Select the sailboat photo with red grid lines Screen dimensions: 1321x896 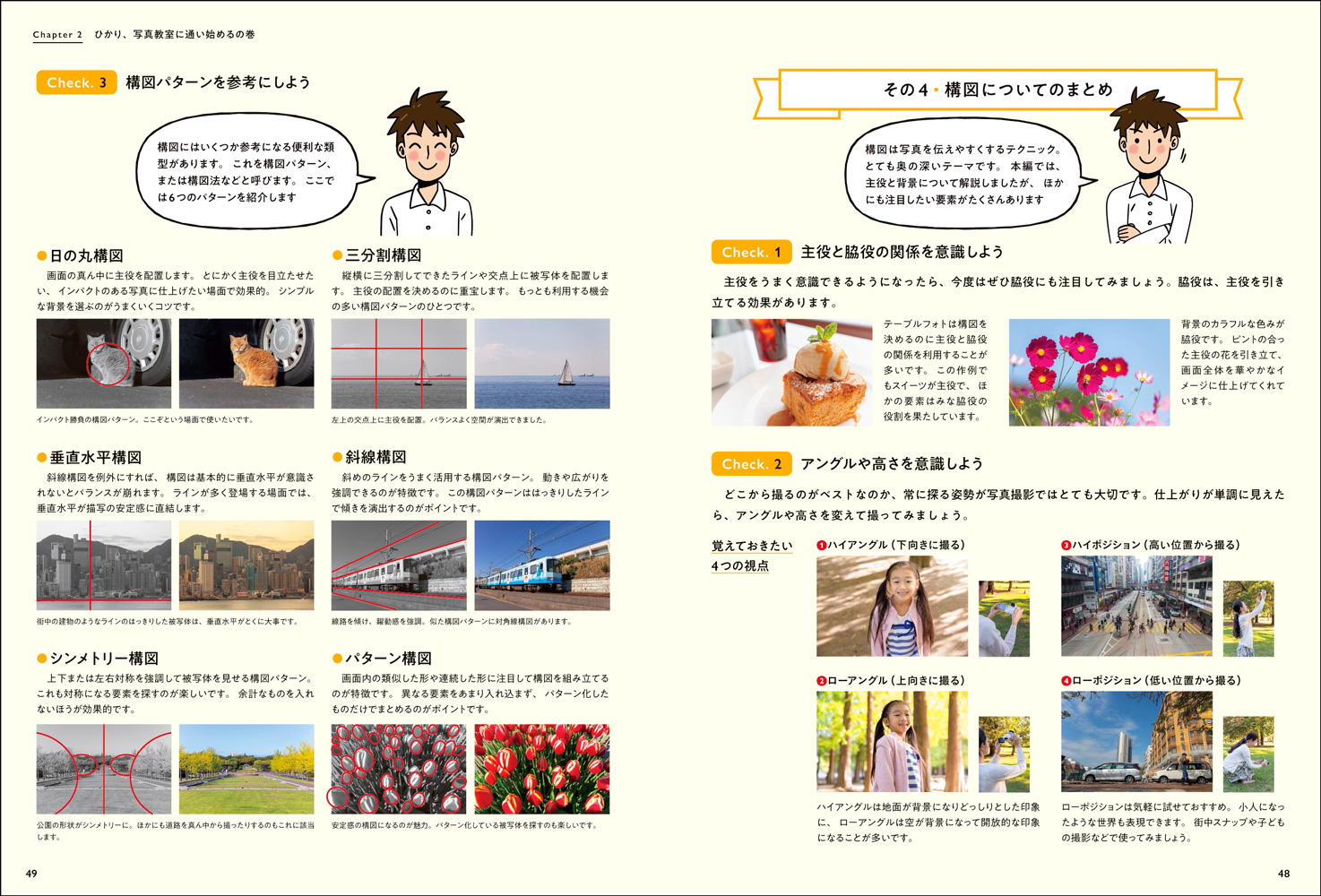pos(399,364)
